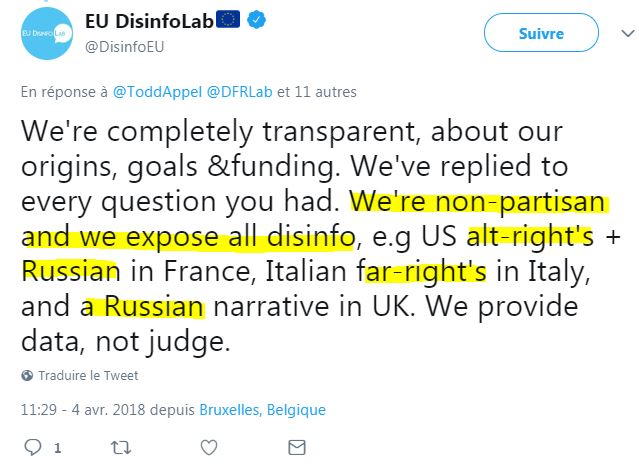
Task: Click the globe icon beside Traduire
Action: (x=27, y=375)
